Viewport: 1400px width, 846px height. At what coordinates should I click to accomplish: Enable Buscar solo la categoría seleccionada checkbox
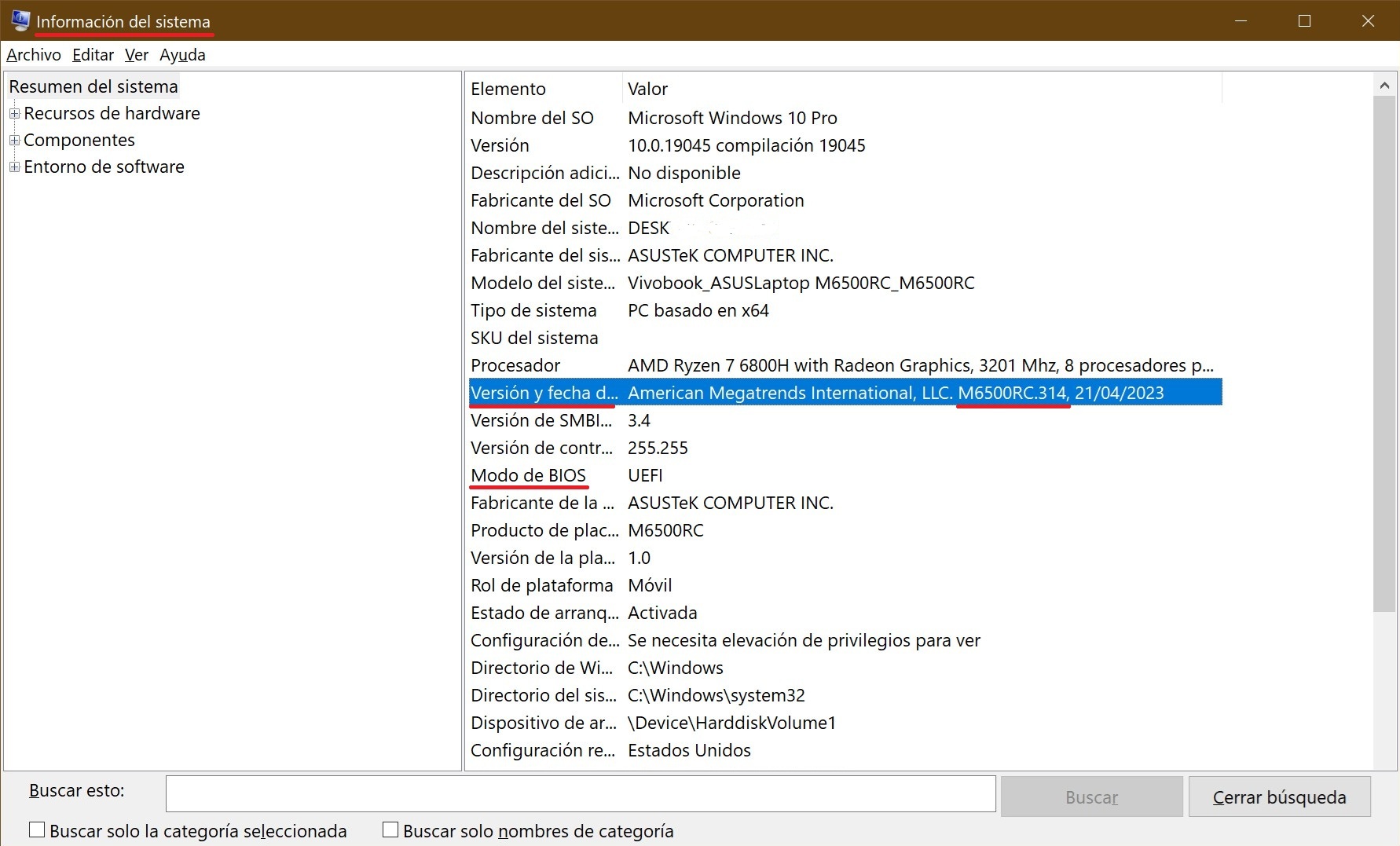coord(37,830)
